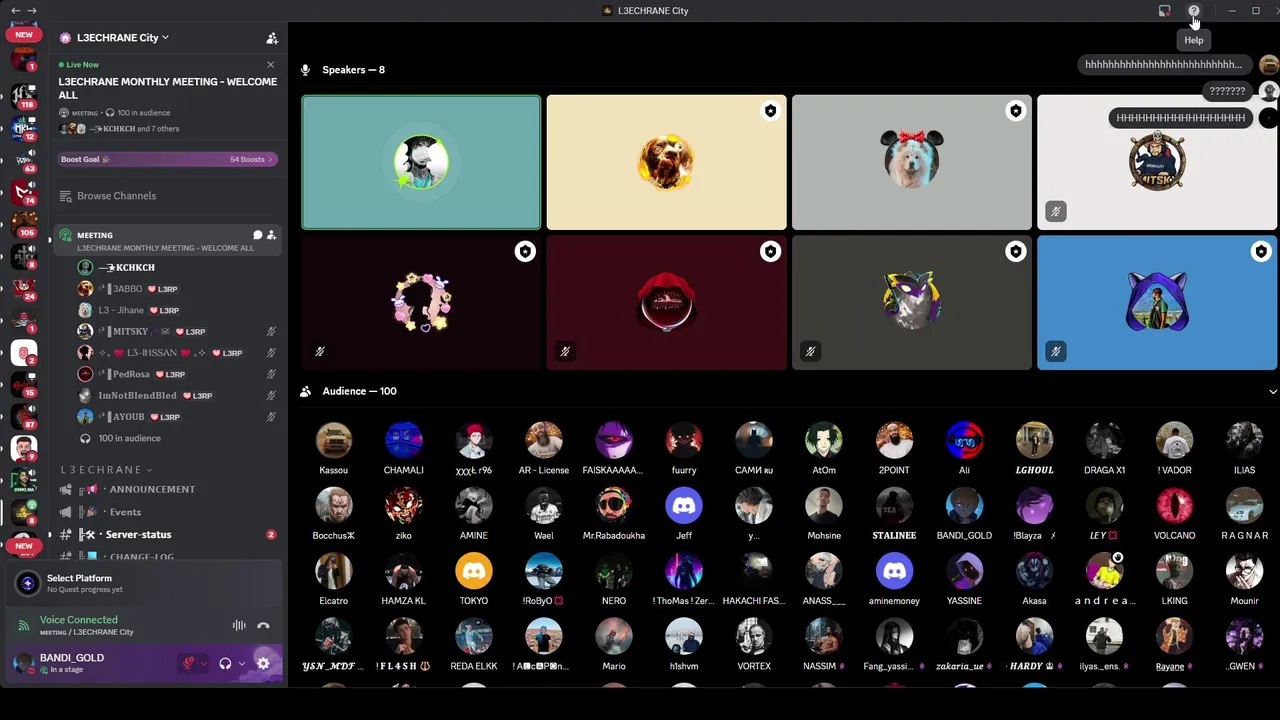
Task: Click invite icon on MEETING stage channel
Action: [x=271, y=235]
